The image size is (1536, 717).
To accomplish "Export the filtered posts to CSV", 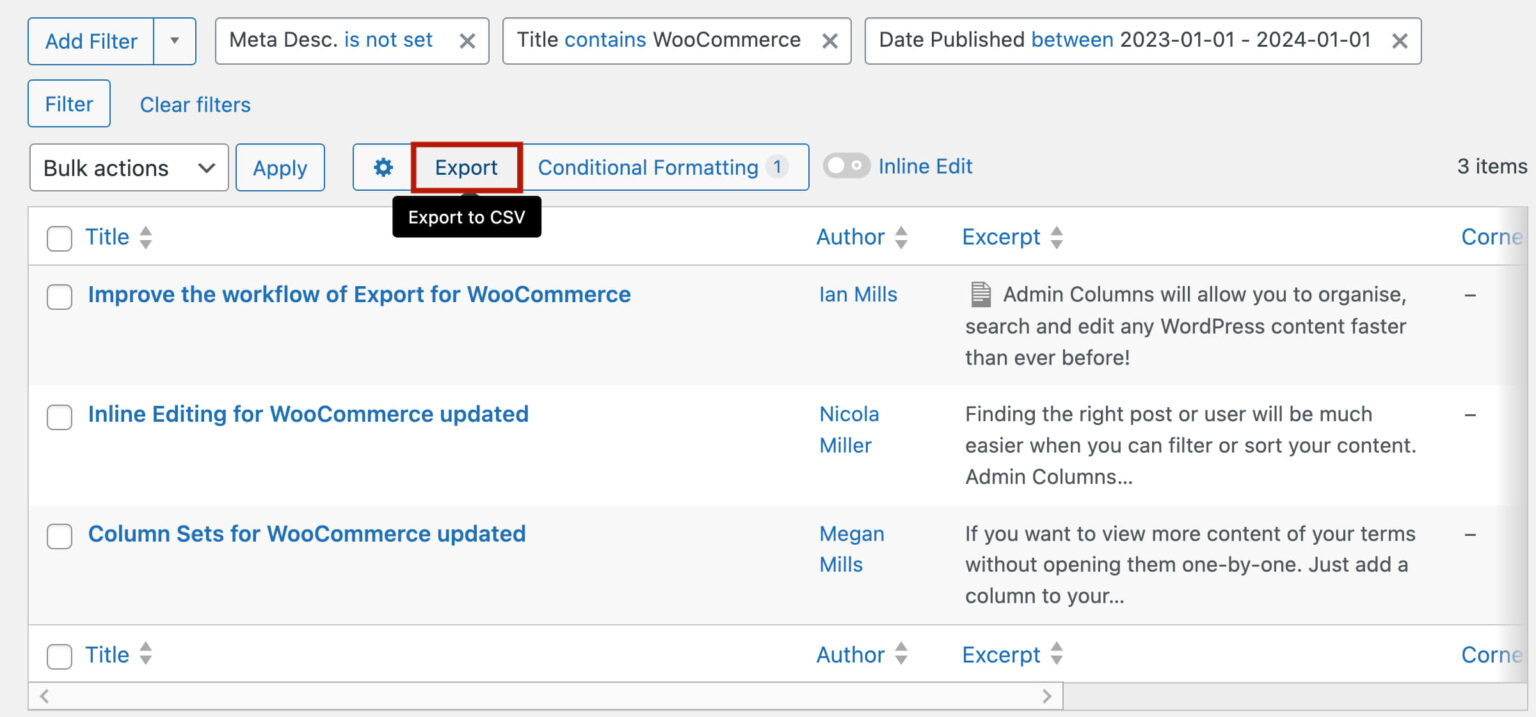I will [x=465, y=167].
